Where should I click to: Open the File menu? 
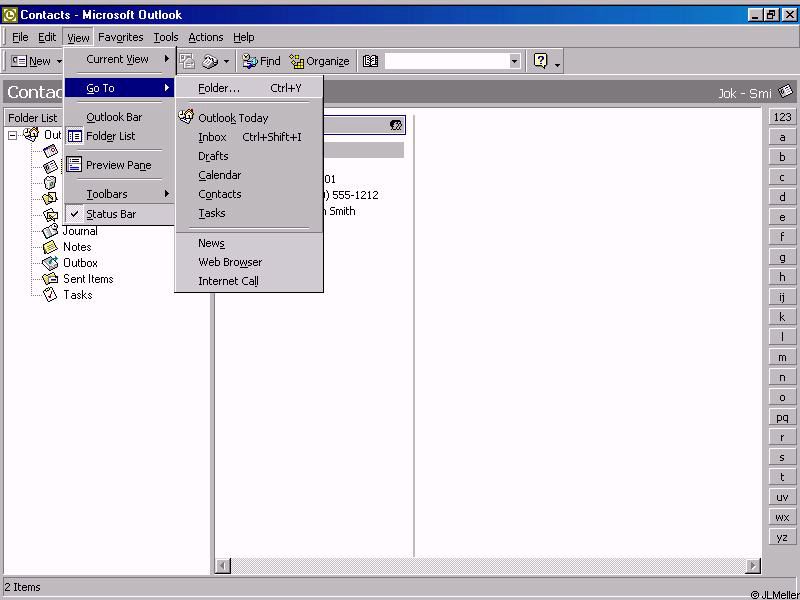(x=20, y=37)
